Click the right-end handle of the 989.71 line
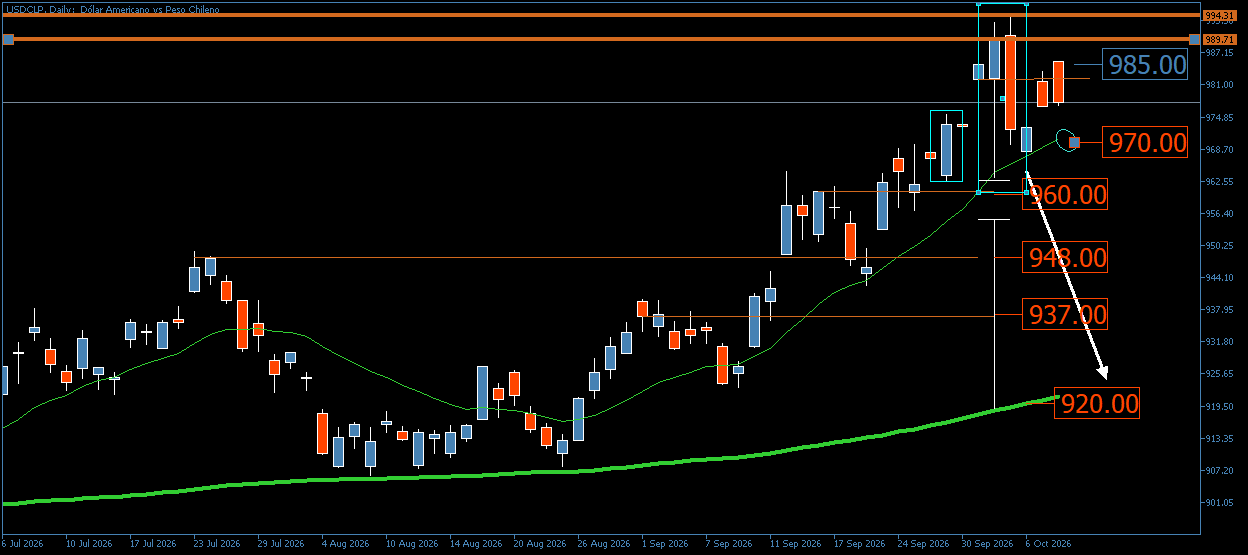Image resolution: width=1248 pixels, height=555 pixels. tap(1195, 39)
